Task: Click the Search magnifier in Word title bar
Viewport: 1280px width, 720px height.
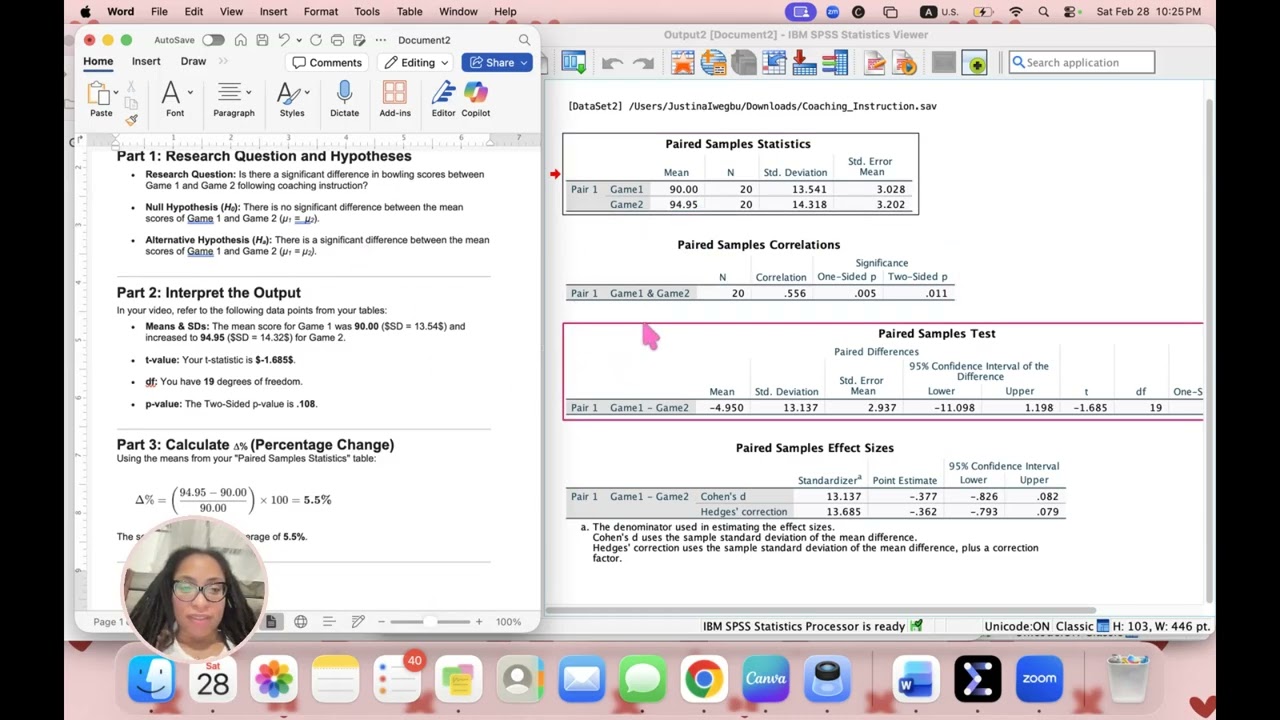Action: pyautogui.click(x=524, y=40)
